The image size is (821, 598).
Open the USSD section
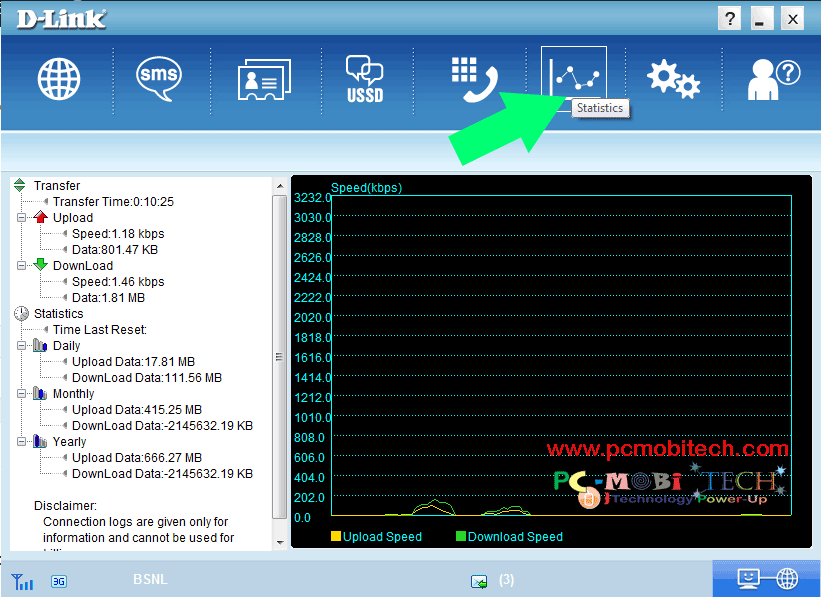365,79
